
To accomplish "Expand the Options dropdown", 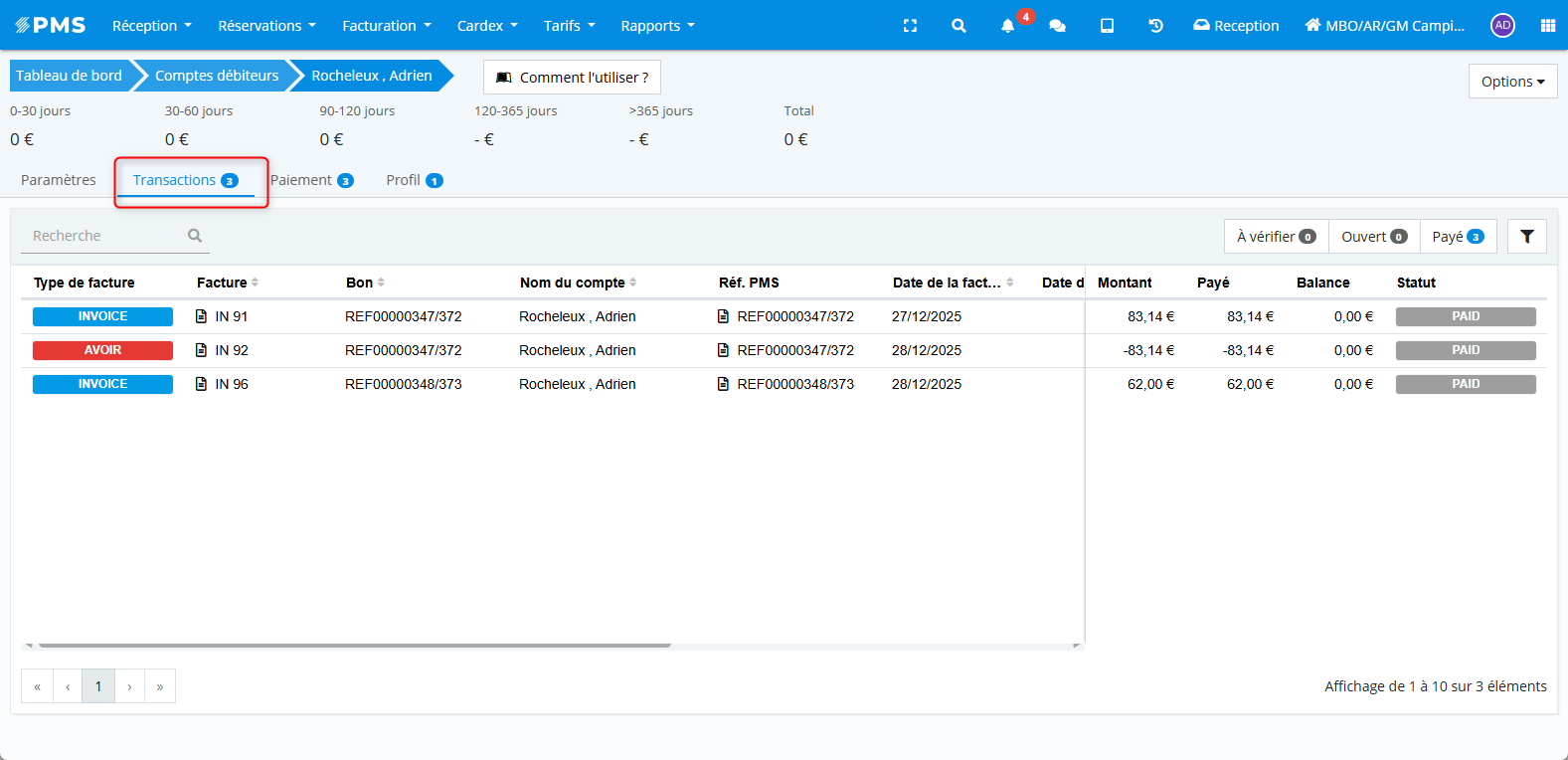I will point(1512,82).
